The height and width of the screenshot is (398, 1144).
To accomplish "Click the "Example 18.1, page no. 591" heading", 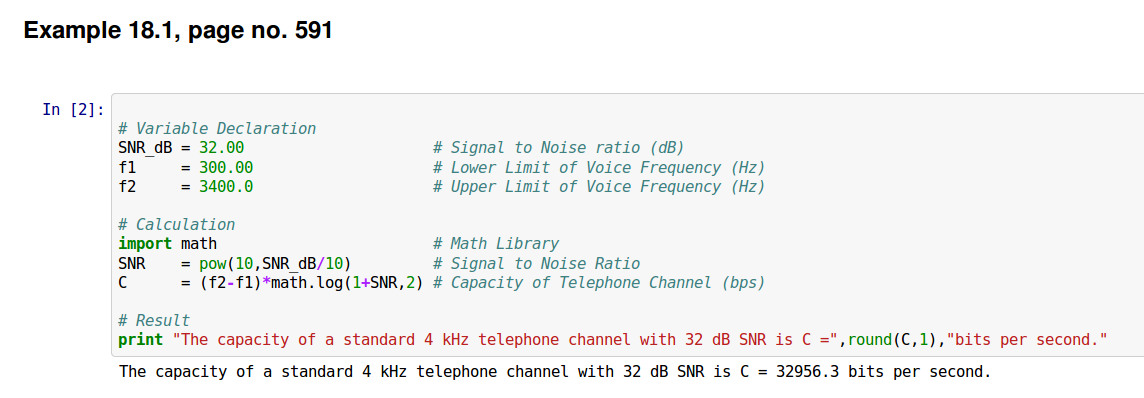I will tap(178, 31).
